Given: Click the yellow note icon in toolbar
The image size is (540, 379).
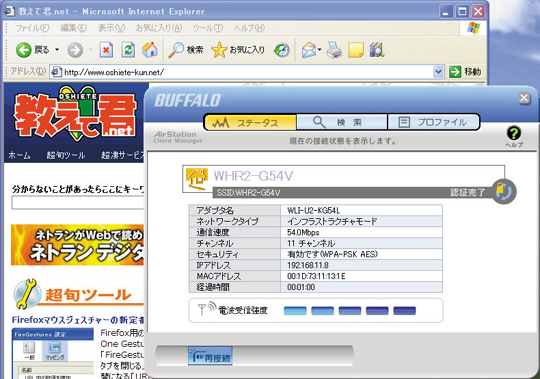Looking at the screenshot, I should click(356, 50).
